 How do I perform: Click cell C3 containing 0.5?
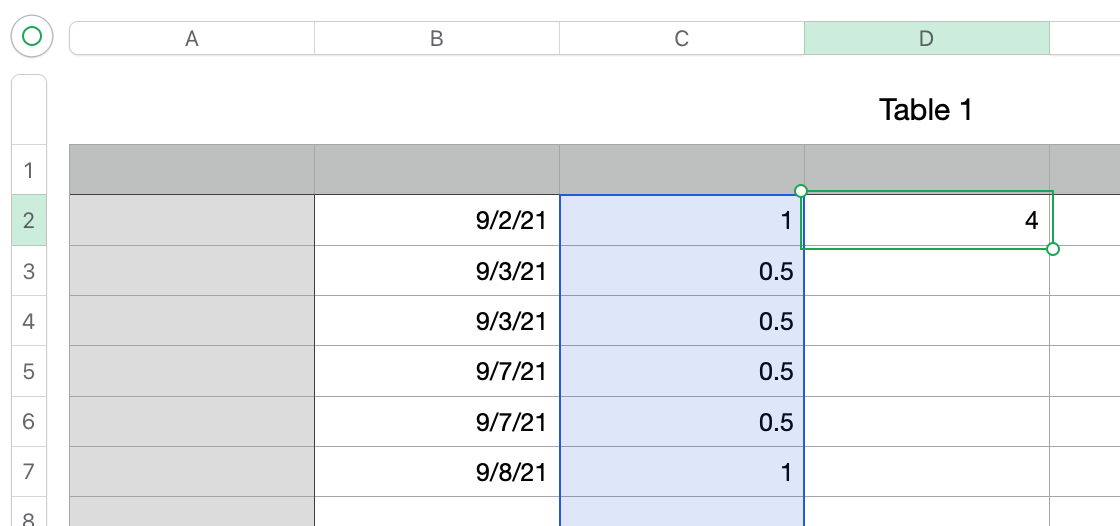tap(682, 271)
